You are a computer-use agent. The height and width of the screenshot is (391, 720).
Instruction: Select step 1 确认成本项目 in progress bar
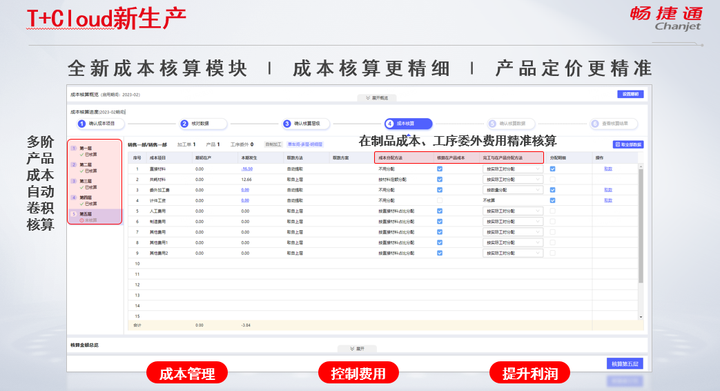pyautogui.click(x=101, y=123)
